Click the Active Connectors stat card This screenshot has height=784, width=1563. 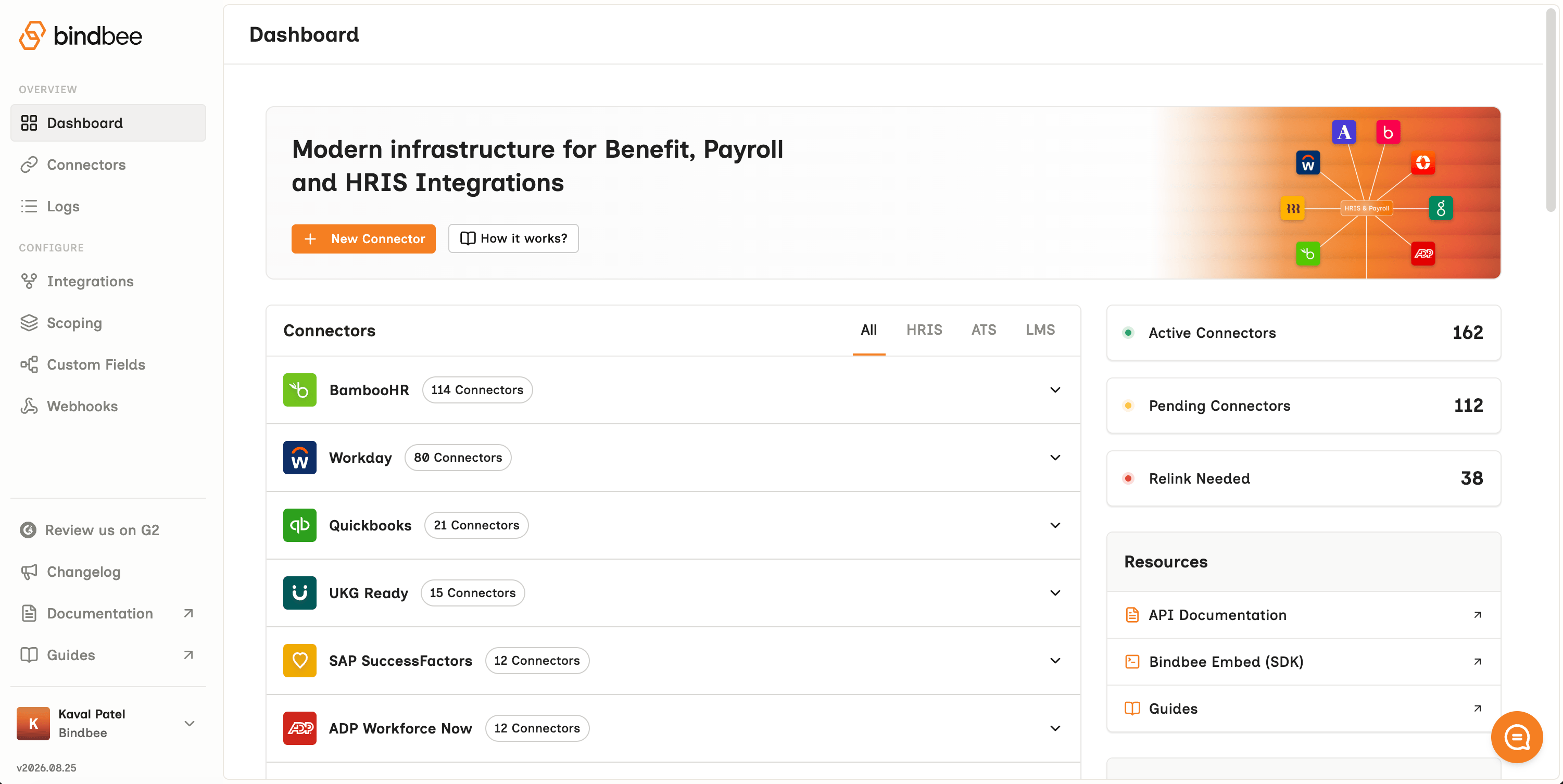tap(1303, 333)
